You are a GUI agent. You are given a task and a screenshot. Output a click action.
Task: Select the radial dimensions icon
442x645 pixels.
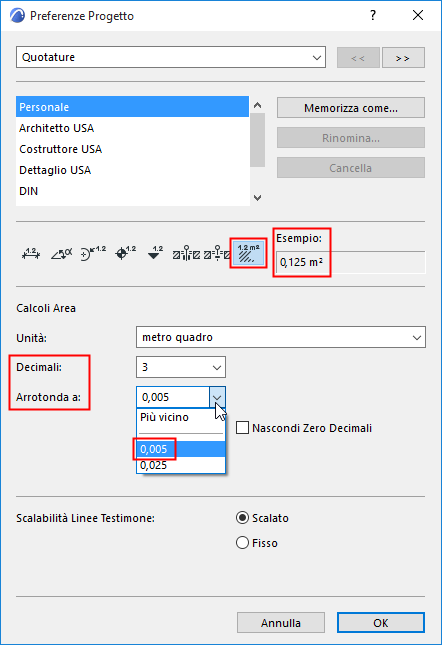(93, 253)
